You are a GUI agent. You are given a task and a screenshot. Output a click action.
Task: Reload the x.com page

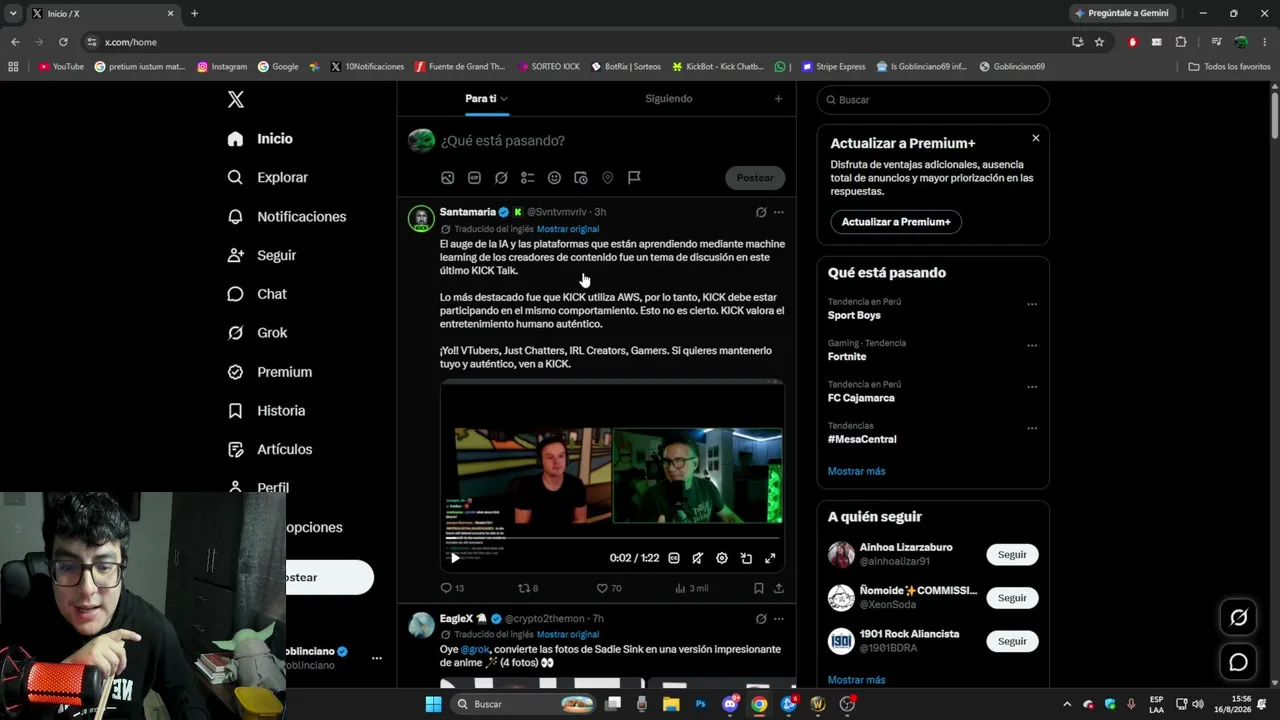click(63, 42)
